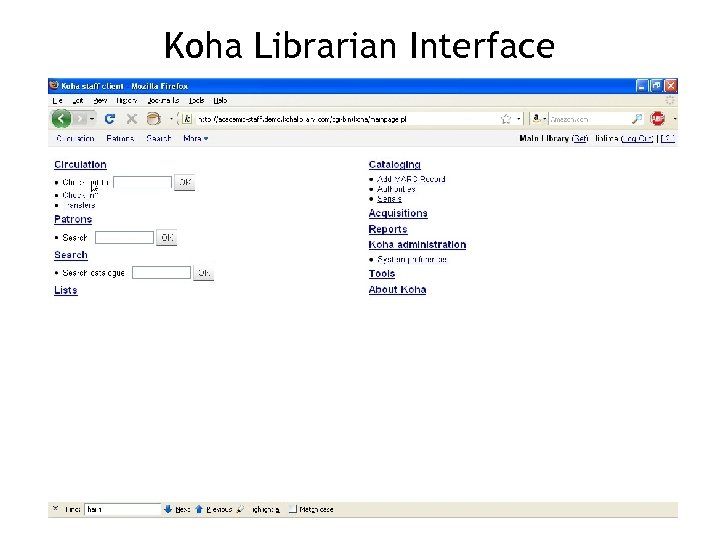Open the History menu
This screenshot has height=540, width=720.
click(126, 100)
